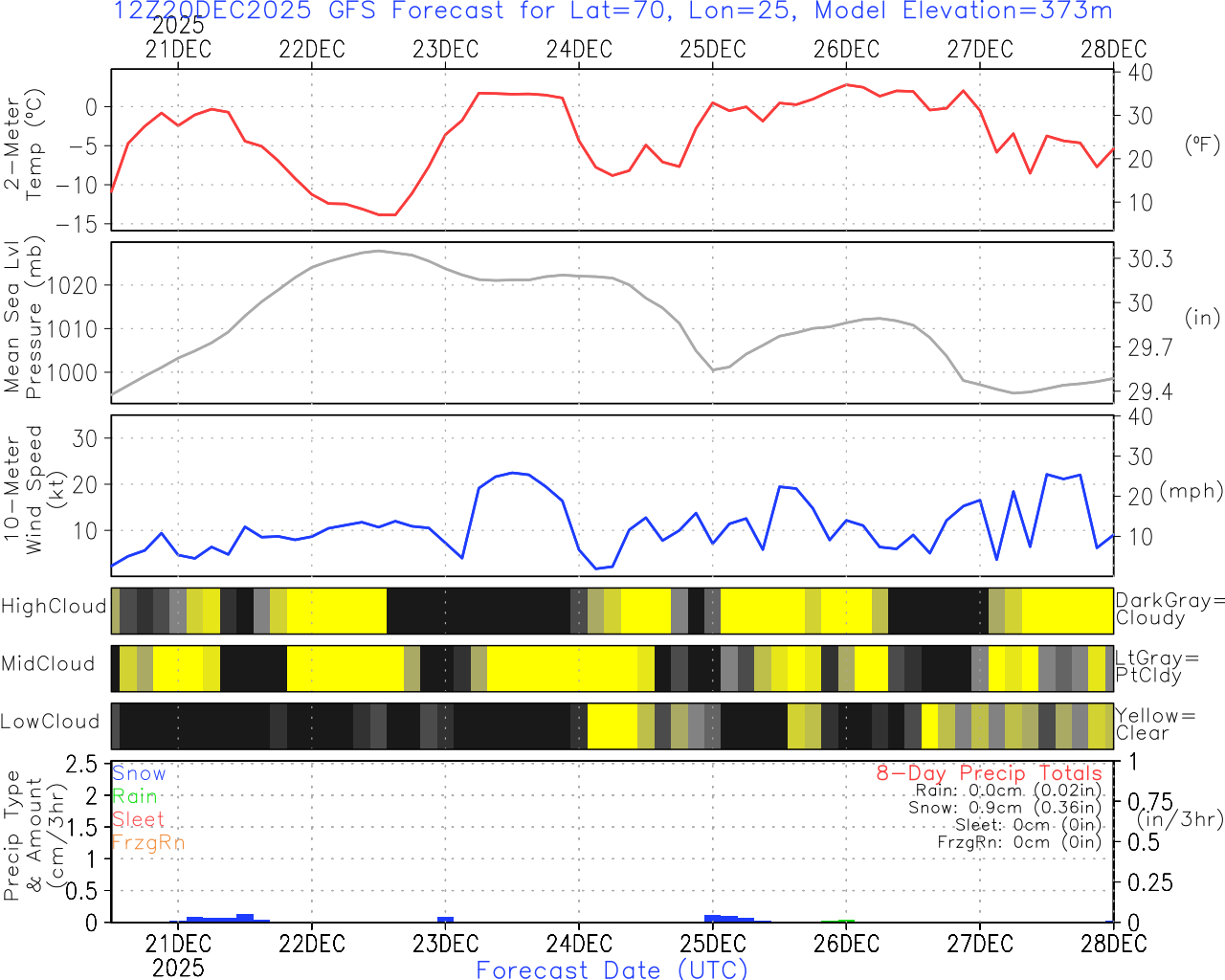The height and width of the screenshot is (980, 1225).
Task: Pick the 26DEC date on the bottom axis
Action: tap(846, 944)
